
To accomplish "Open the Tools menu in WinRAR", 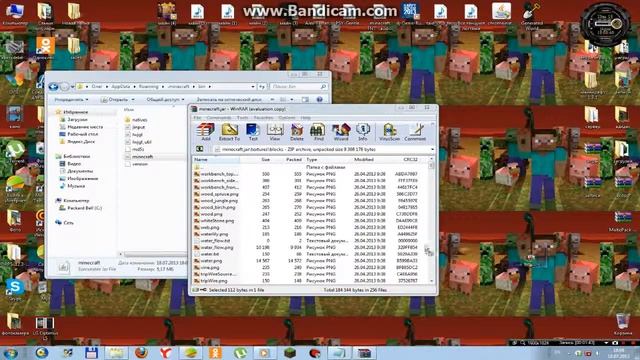I will [242, 118].
